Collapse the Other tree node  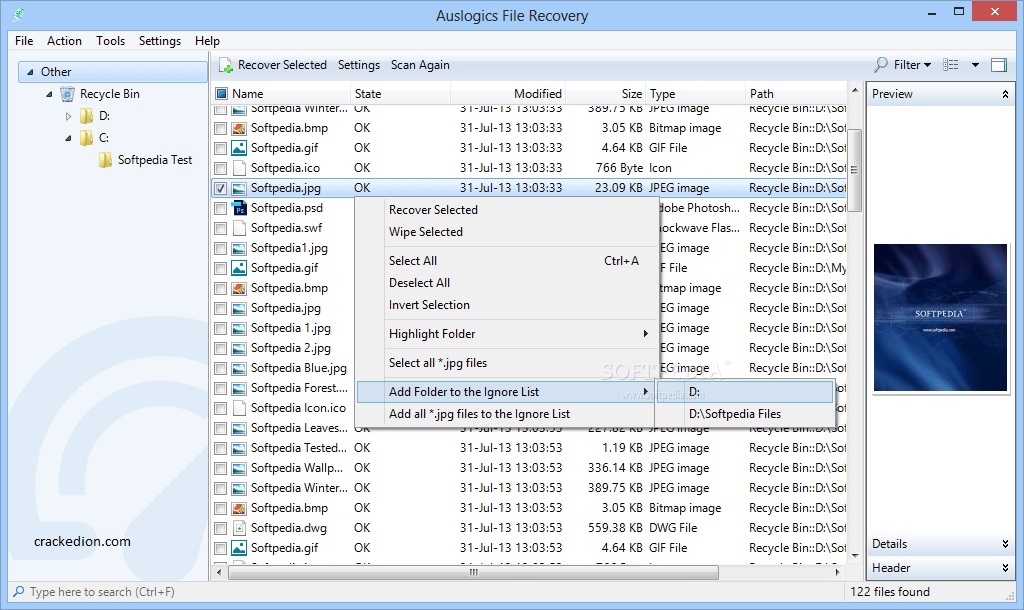click(30, 72)
